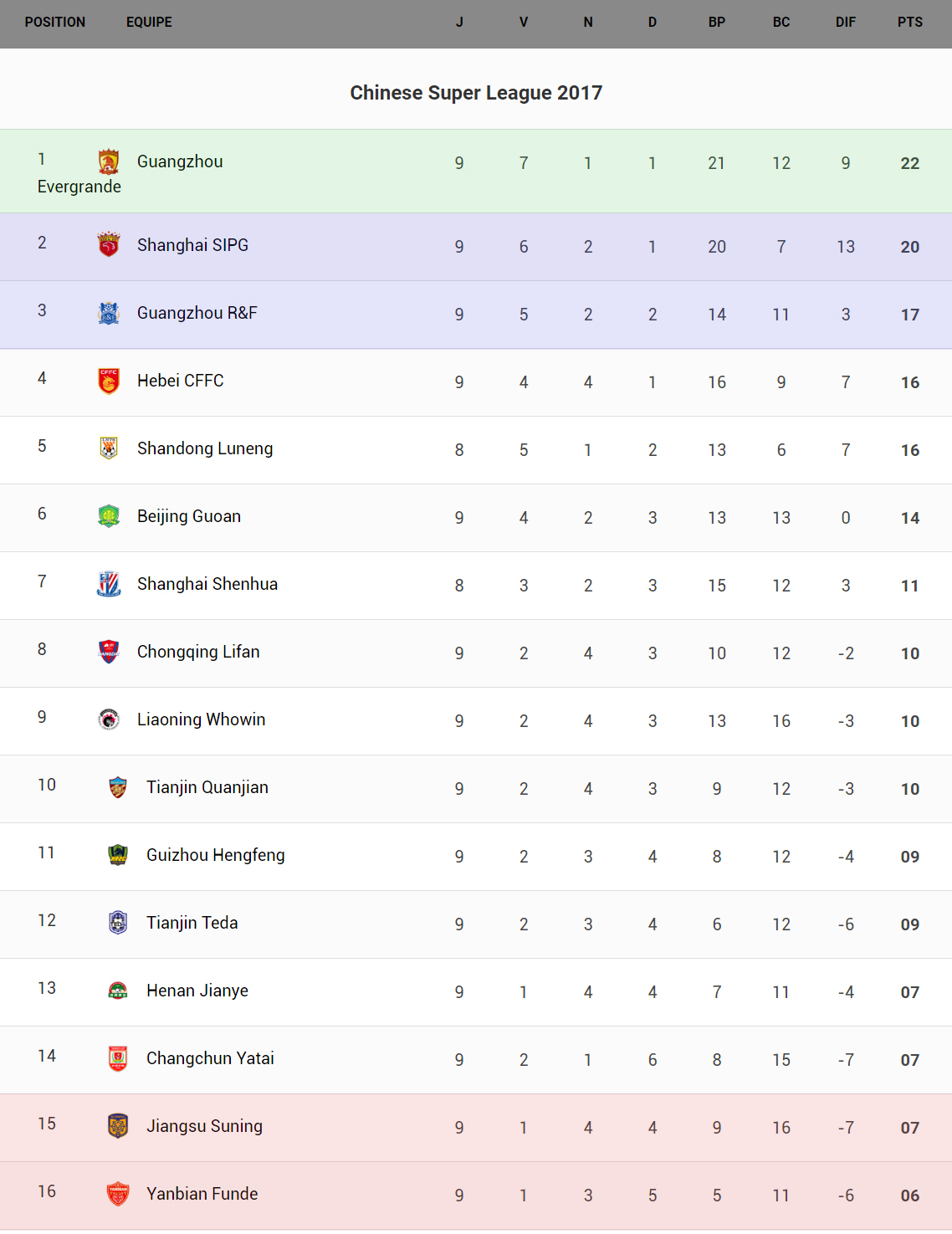Viewport: 952px width, 1234px height.
Task: Click the Beijing Guoan green logo
Action: [x=109, y=516]
